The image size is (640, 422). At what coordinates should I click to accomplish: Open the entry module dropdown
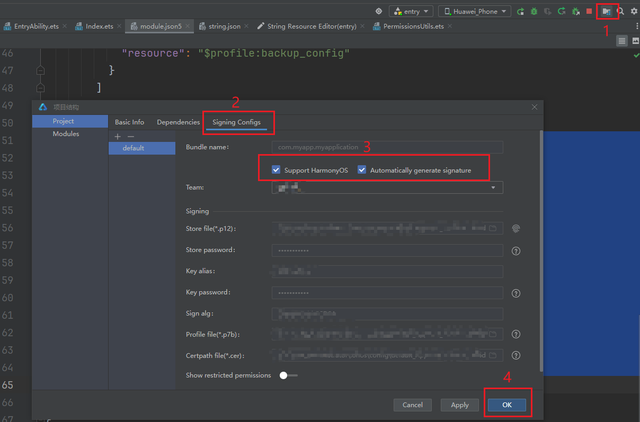410,11
